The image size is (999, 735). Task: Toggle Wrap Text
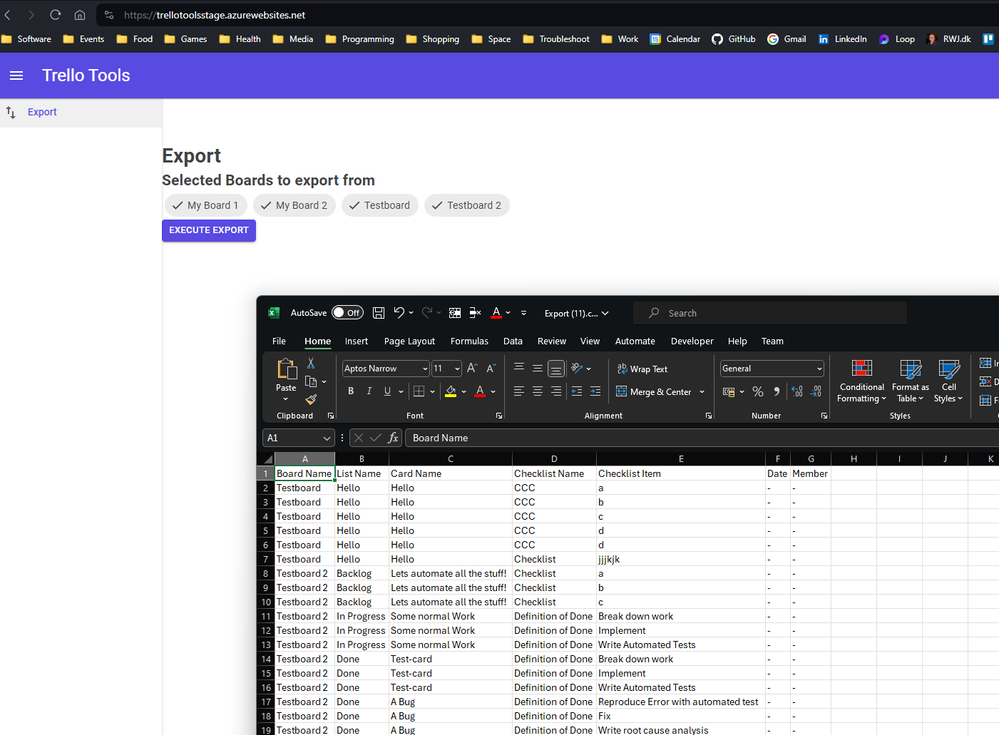point(642,369)
